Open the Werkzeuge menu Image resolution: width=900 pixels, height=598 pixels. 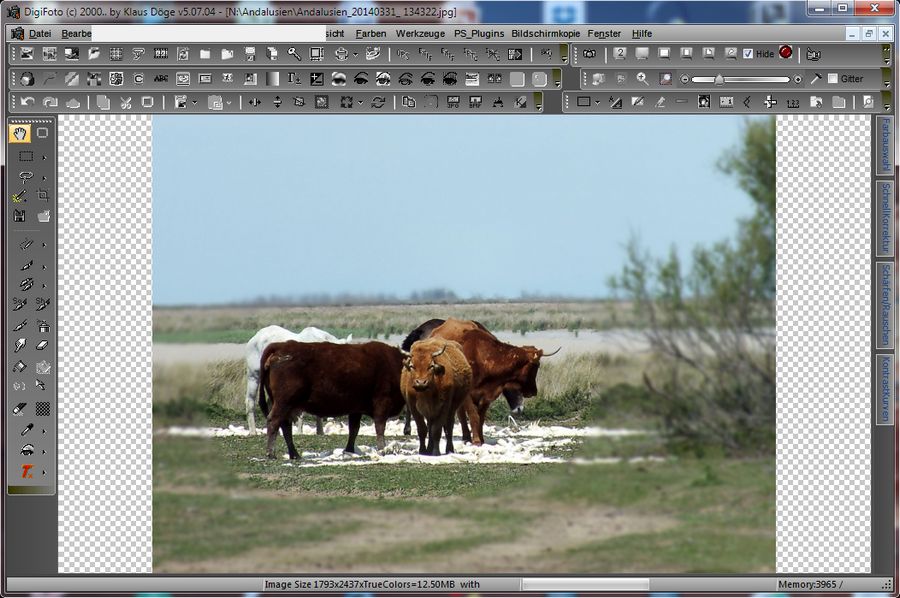pos(420,33)
